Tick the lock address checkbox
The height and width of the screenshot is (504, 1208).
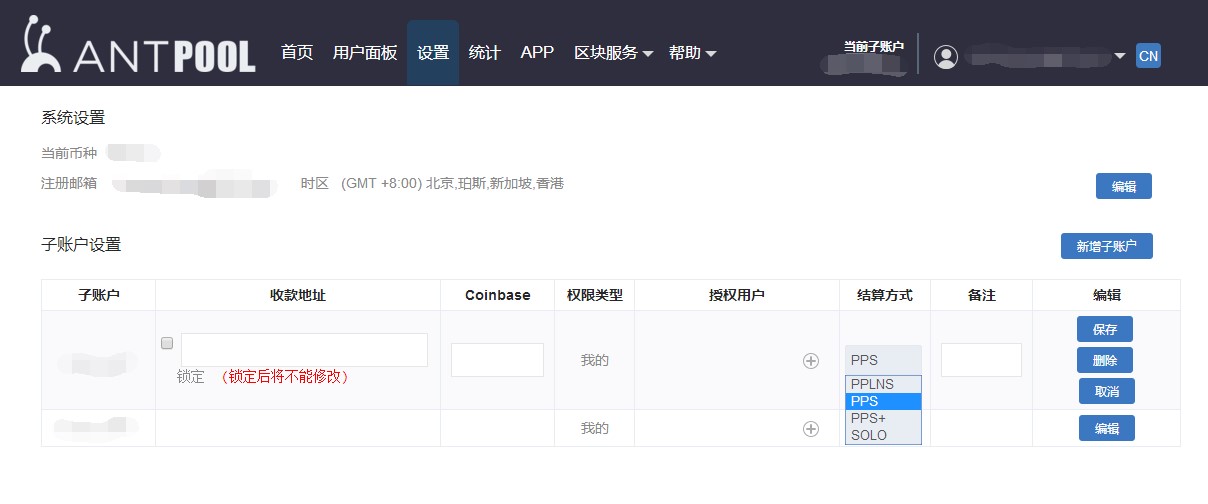[x=167, y=343]
